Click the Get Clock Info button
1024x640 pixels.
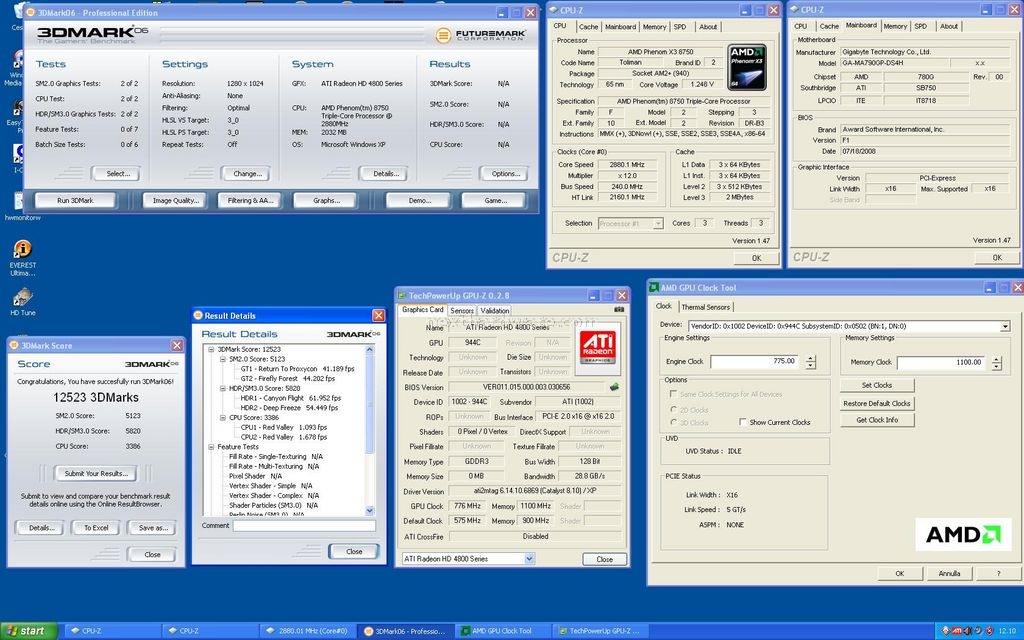(877, 420)
